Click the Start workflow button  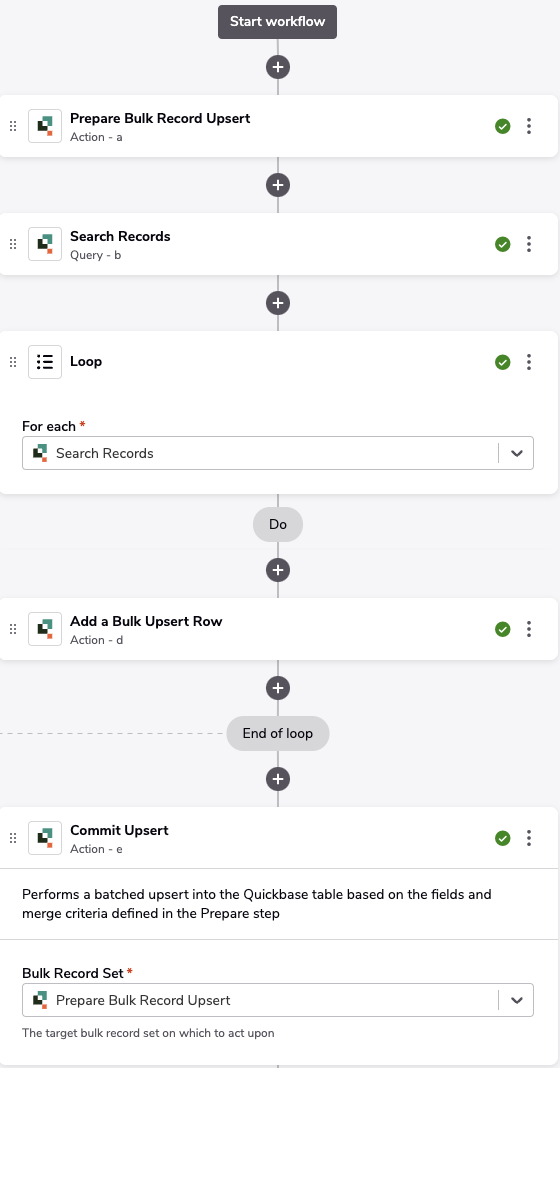point(278,22)
